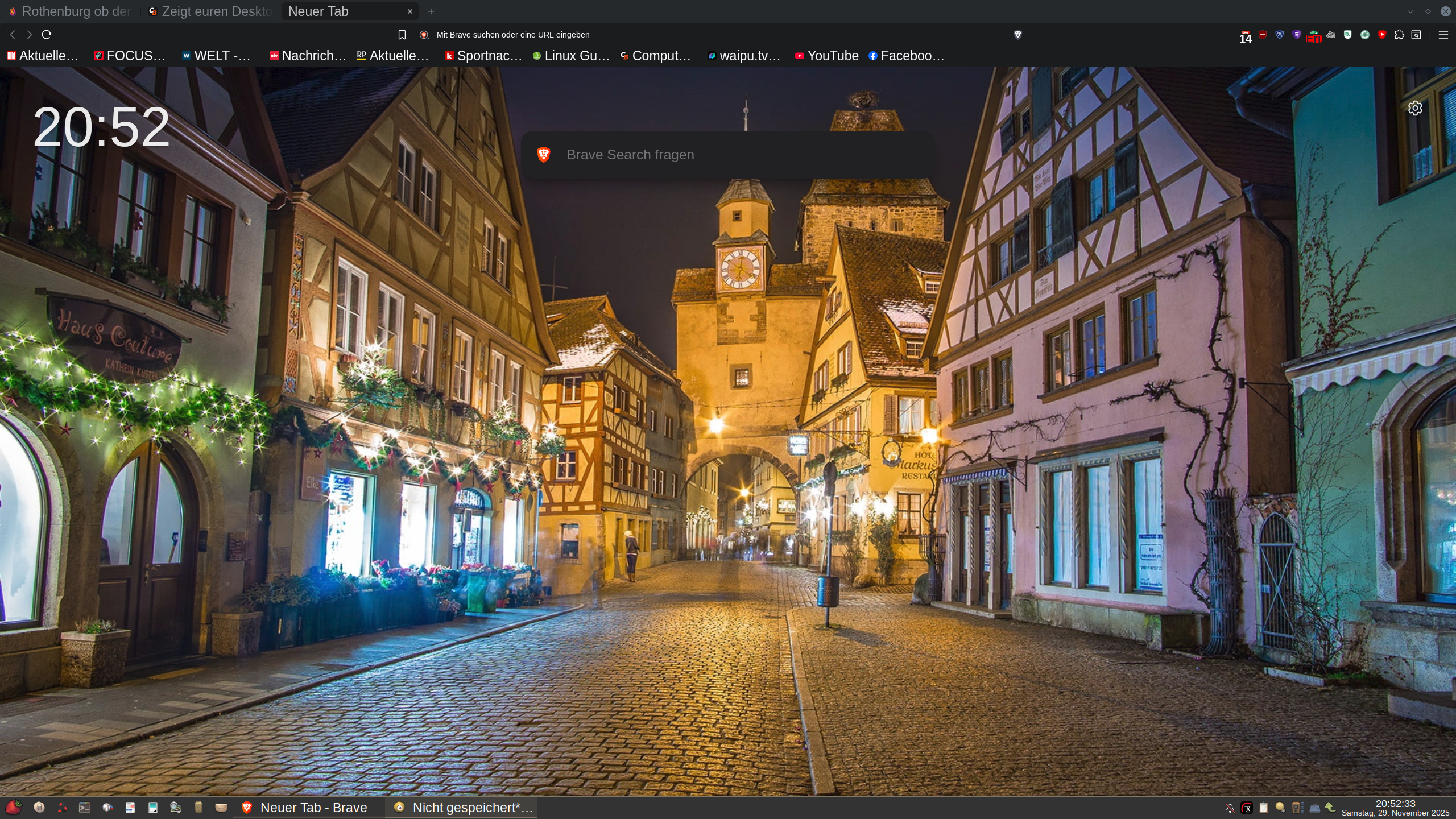The width and height of the screenshot is (1456, 819).
Task: Click the mail envelope icon in the taskbar
Action: [x=222, y=807]
